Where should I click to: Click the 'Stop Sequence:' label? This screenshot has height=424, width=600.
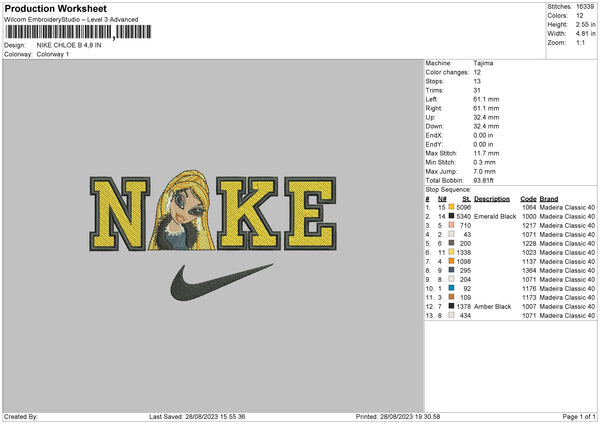tap(448, 189)
